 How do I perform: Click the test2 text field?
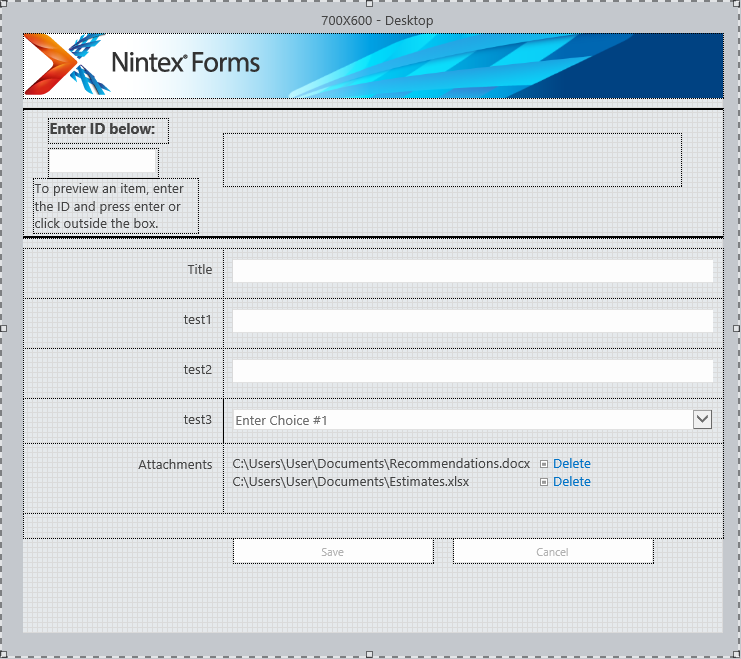[473, 371]
